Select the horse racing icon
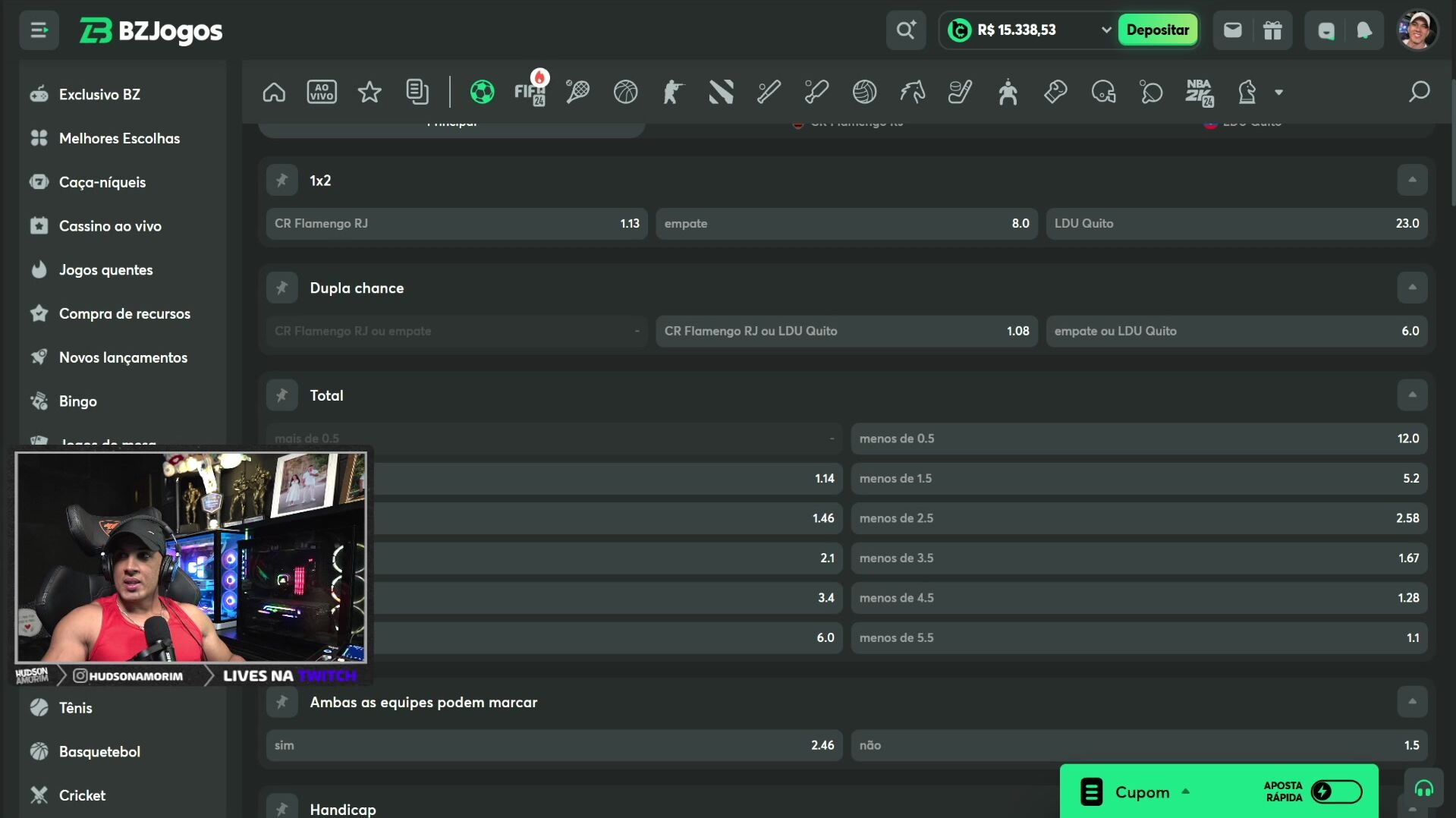1456x818 pixels. 912,93
